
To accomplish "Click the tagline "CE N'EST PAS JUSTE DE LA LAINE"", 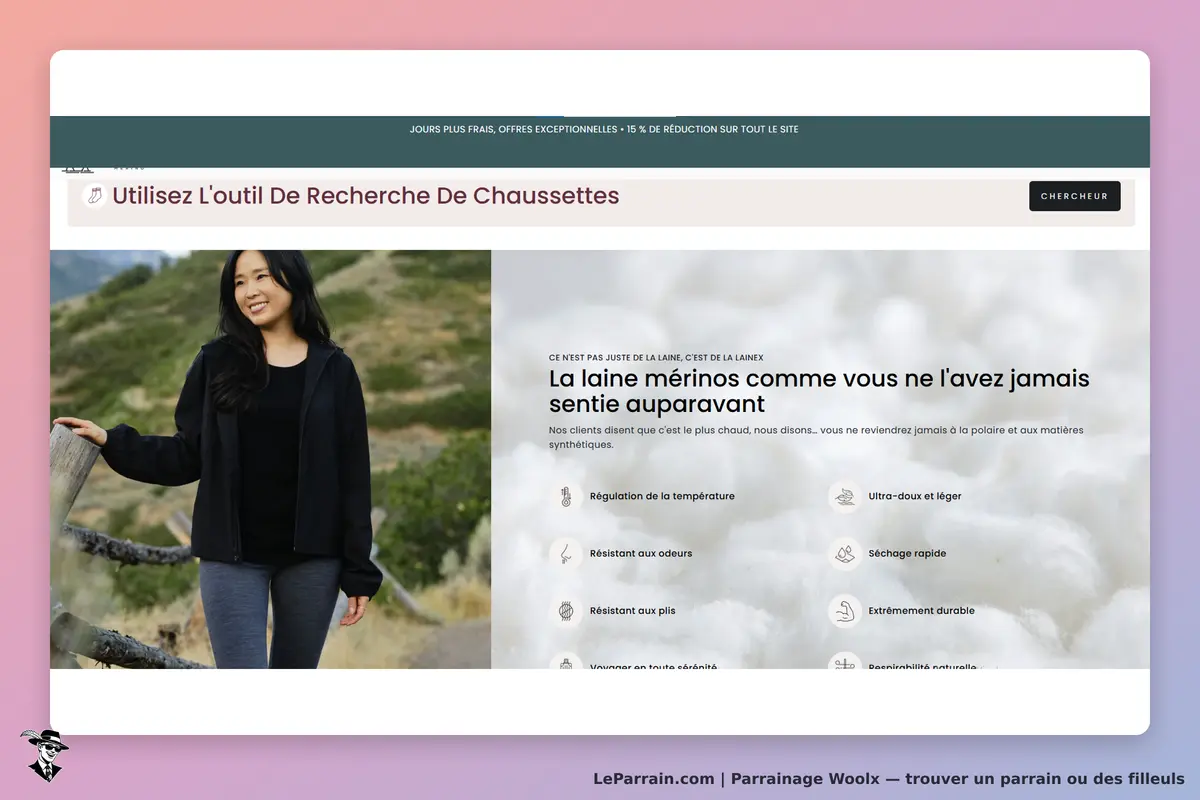I will point(656,357).
